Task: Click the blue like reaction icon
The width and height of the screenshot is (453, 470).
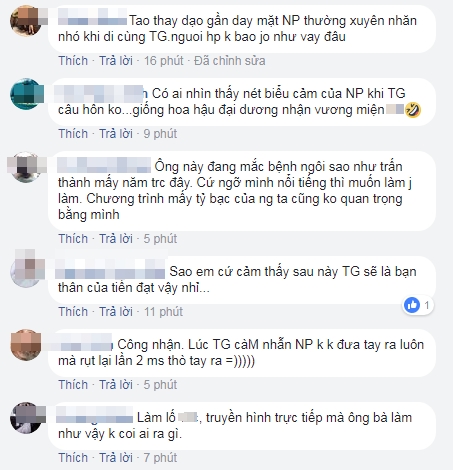Action: click(x=412, y=305)
